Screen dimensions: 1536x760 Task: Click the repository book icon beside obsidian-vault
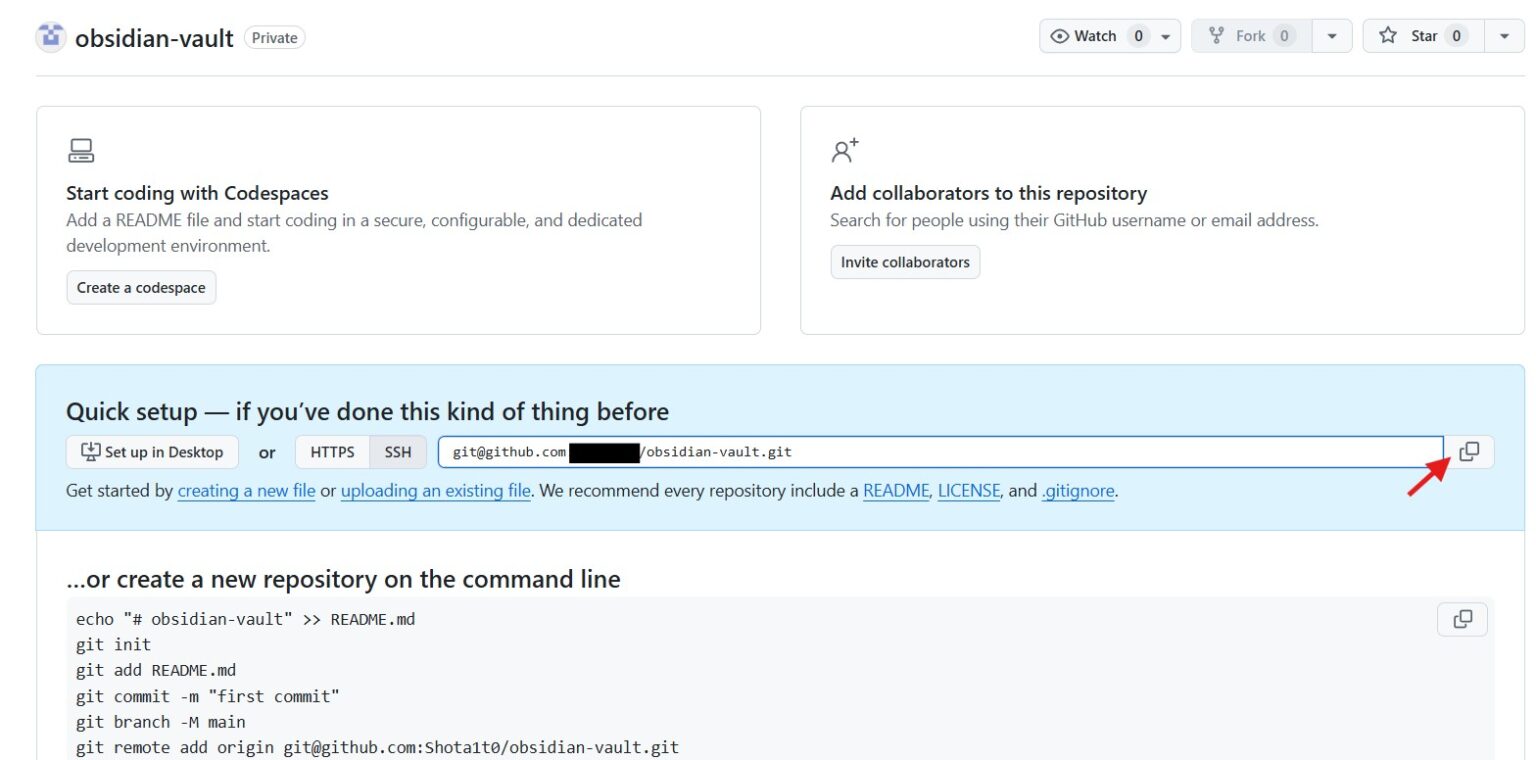pos(49,36)
